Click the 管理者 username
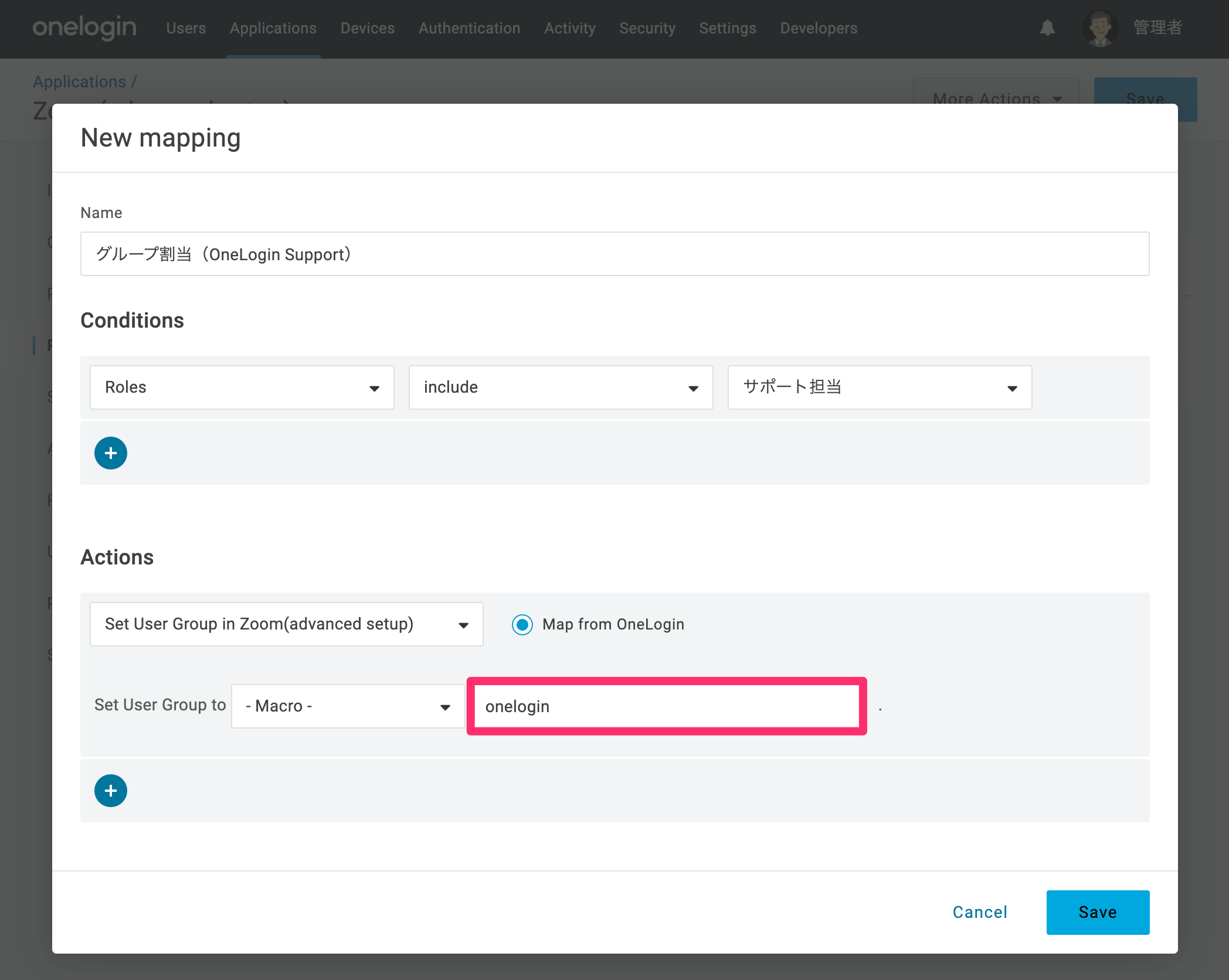The width and height of the screenshot is (1229, 980). click(1158, 28)
